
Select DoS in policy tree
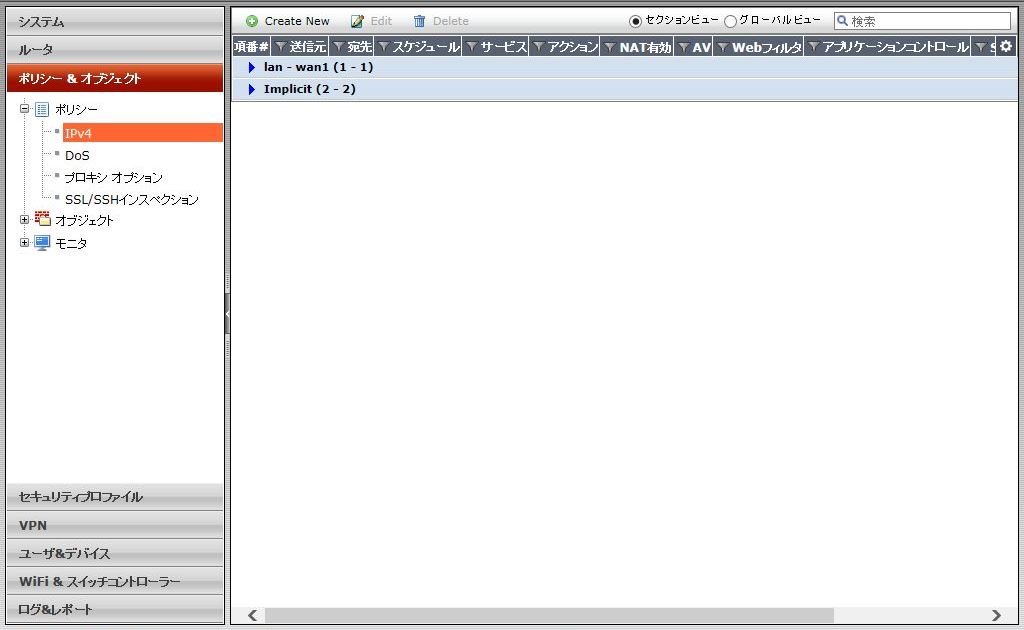(x=77, y=155)
